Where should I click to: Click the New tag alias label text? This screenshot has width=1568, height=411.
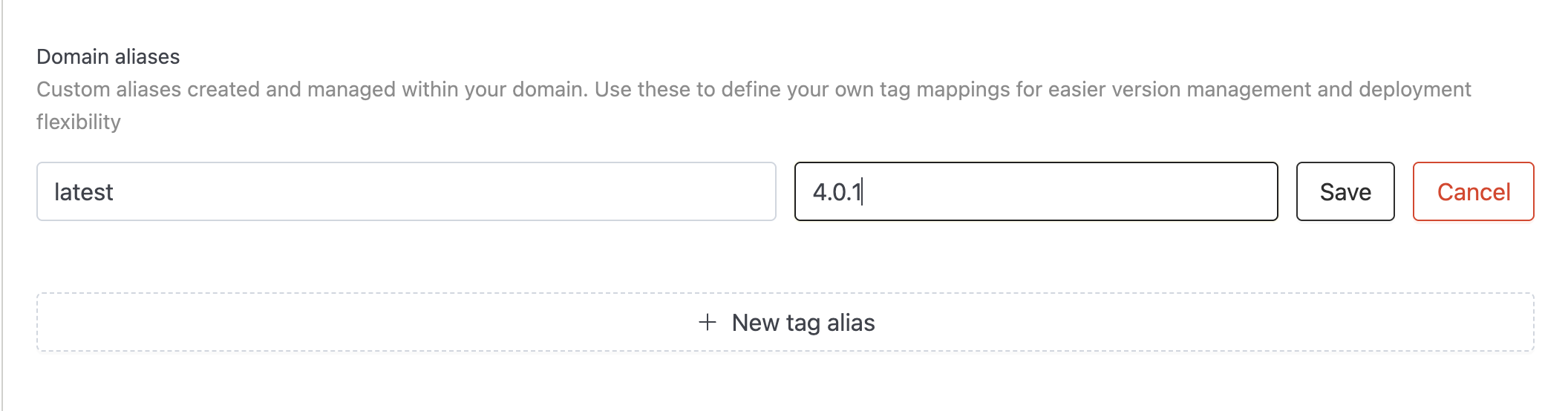(803, 323)
